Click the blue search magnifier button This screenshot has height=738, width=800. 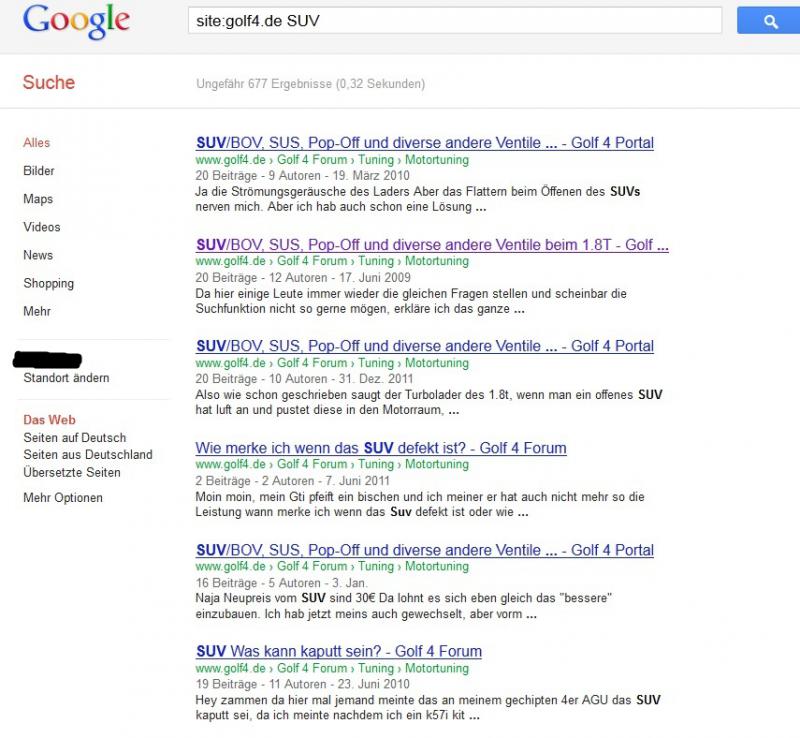(768, 21)
